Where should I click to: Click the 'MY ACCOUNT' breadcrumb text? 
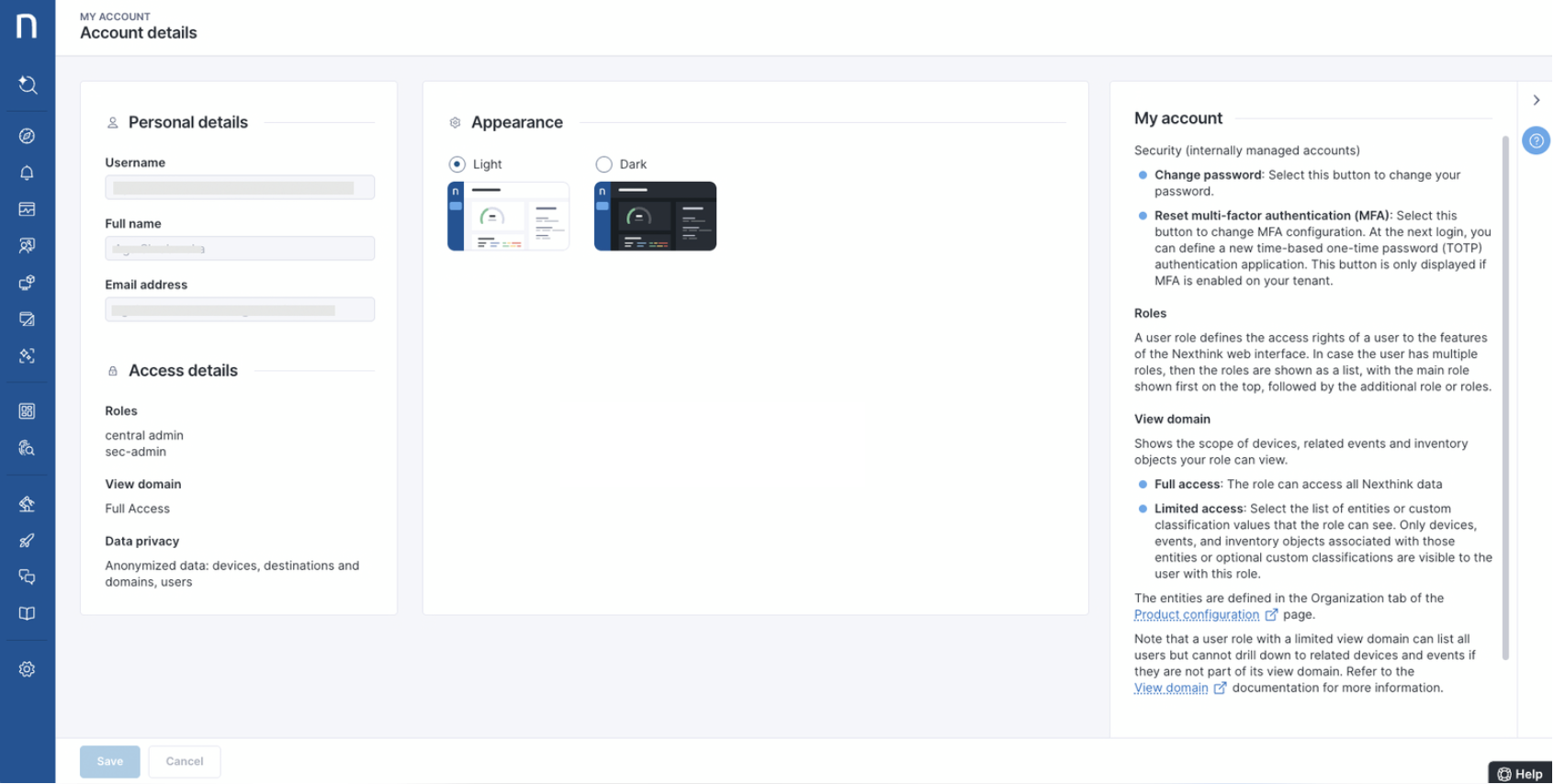[x=115, y=17]
